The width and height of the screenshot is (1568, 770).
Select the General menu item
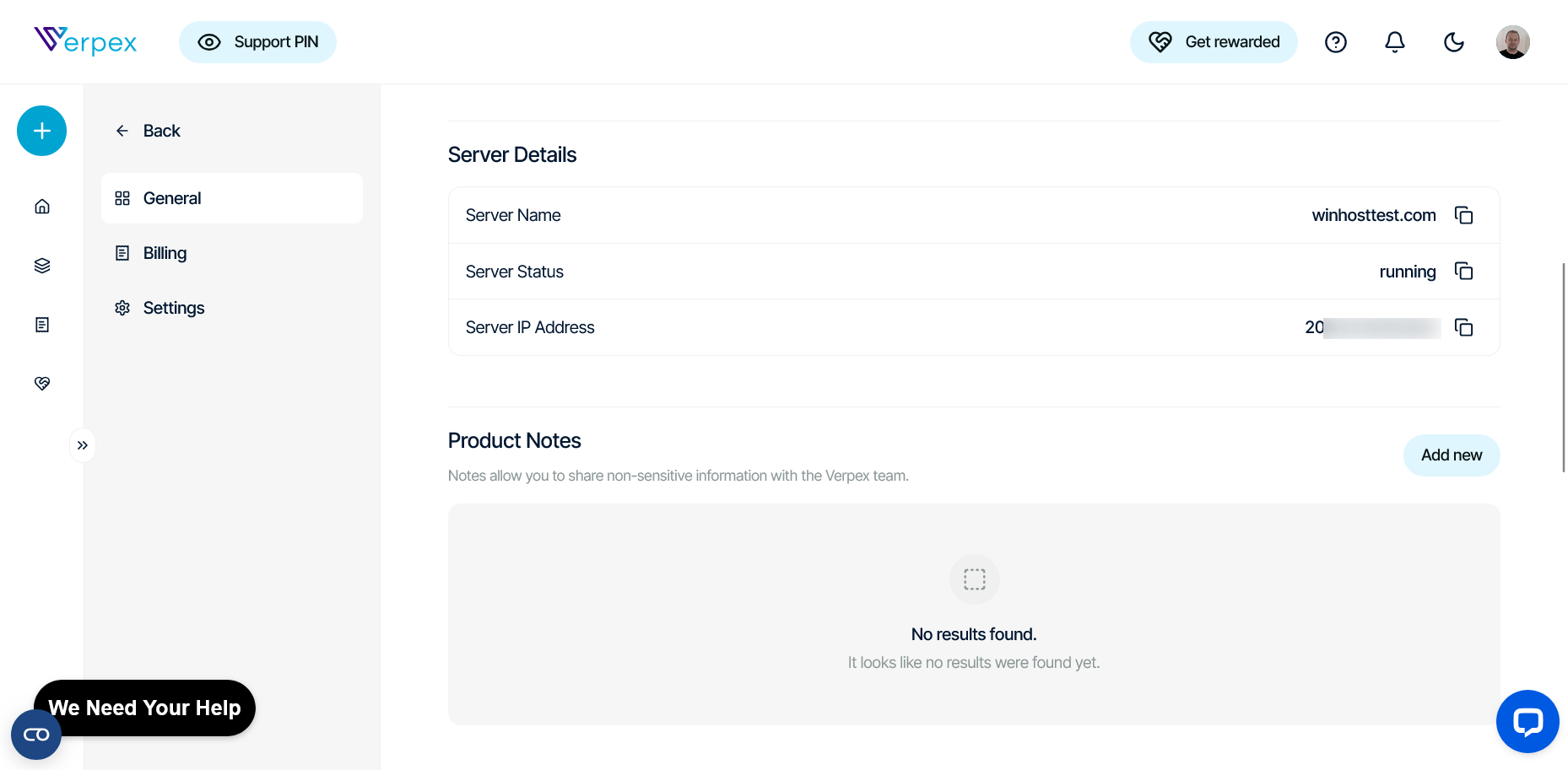click(232, 198)
